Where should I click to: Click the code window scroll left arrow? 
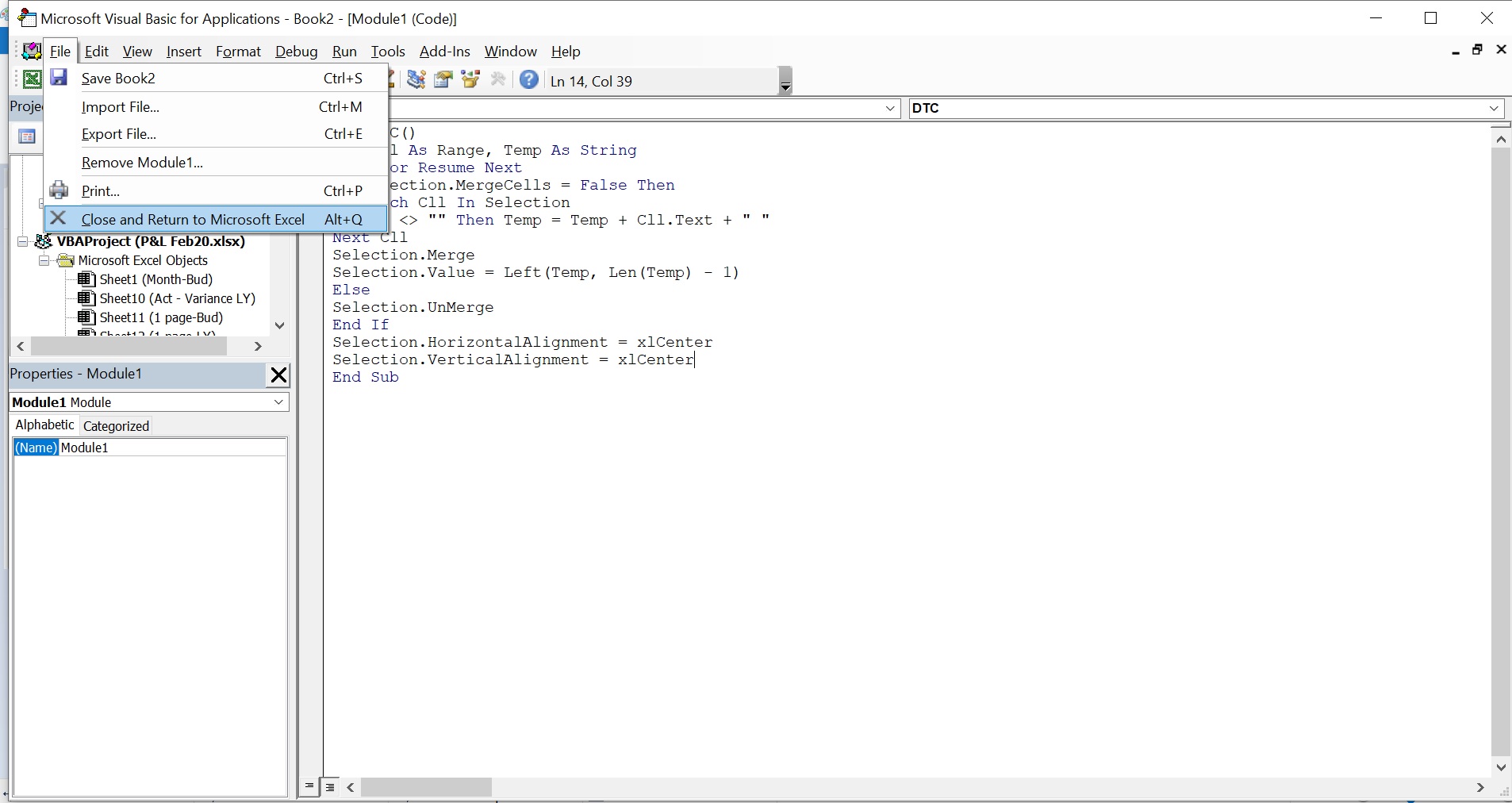[351, 787]
